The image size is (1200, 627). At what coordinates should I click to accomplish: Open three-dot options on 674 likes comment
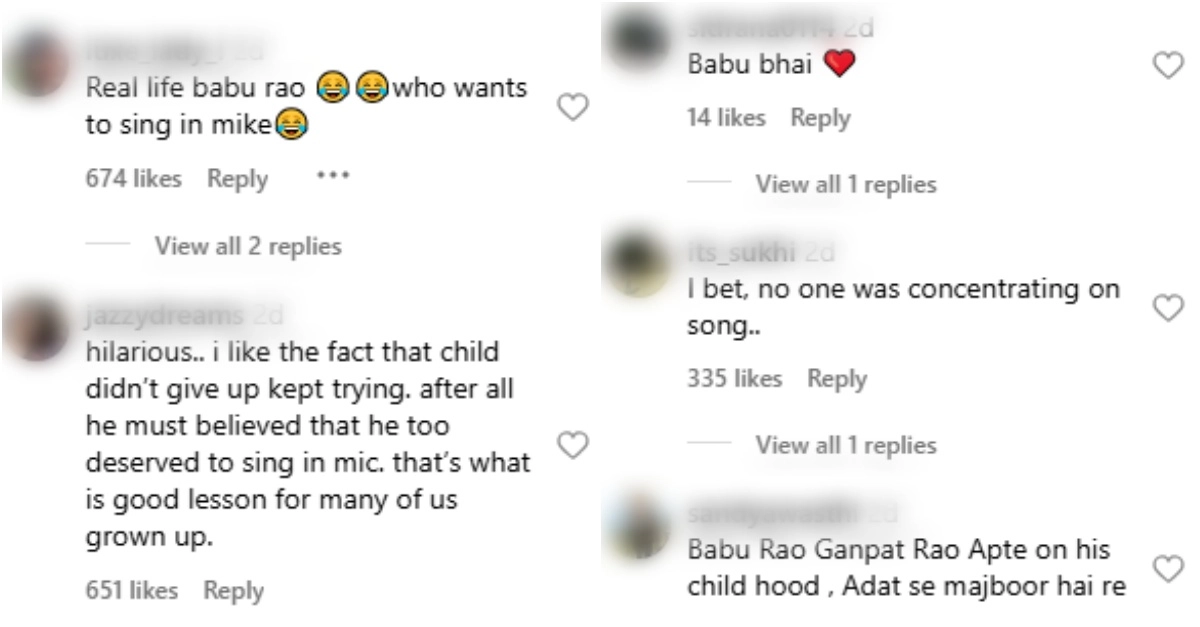tap(332, 177)
